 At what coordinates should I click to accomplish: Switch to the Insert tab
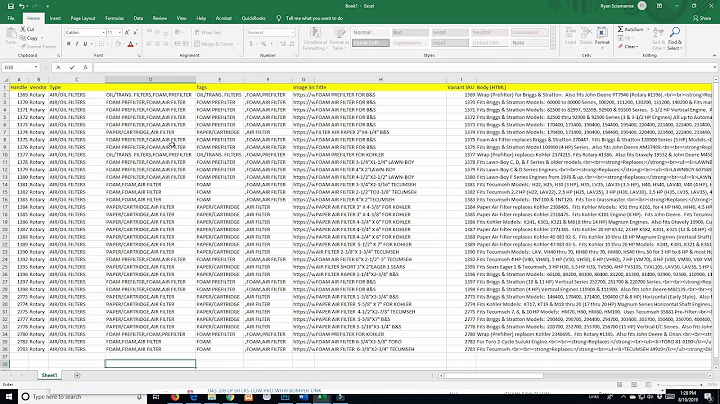56,18
